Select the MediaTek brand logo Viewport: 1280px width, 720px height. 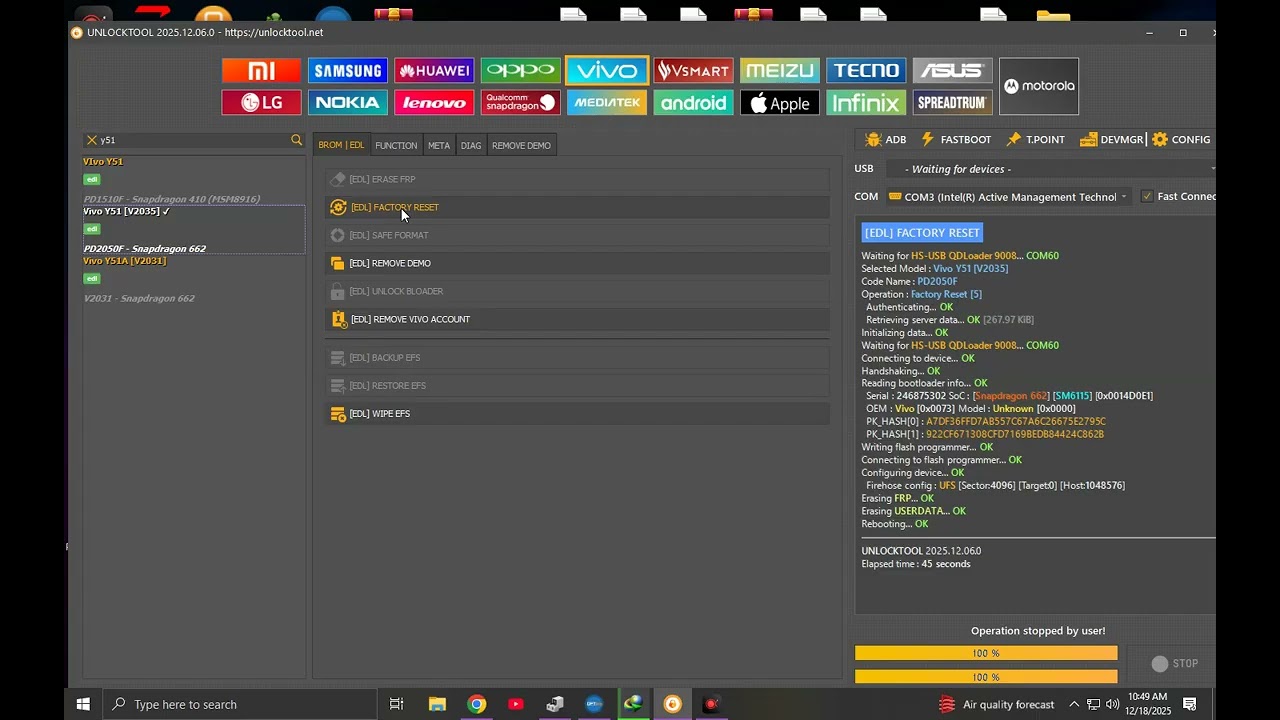(607, 103)
